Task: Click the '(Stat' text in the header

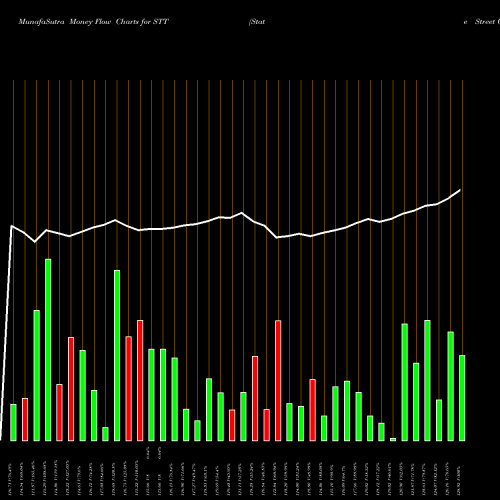Action: [257, 22]
